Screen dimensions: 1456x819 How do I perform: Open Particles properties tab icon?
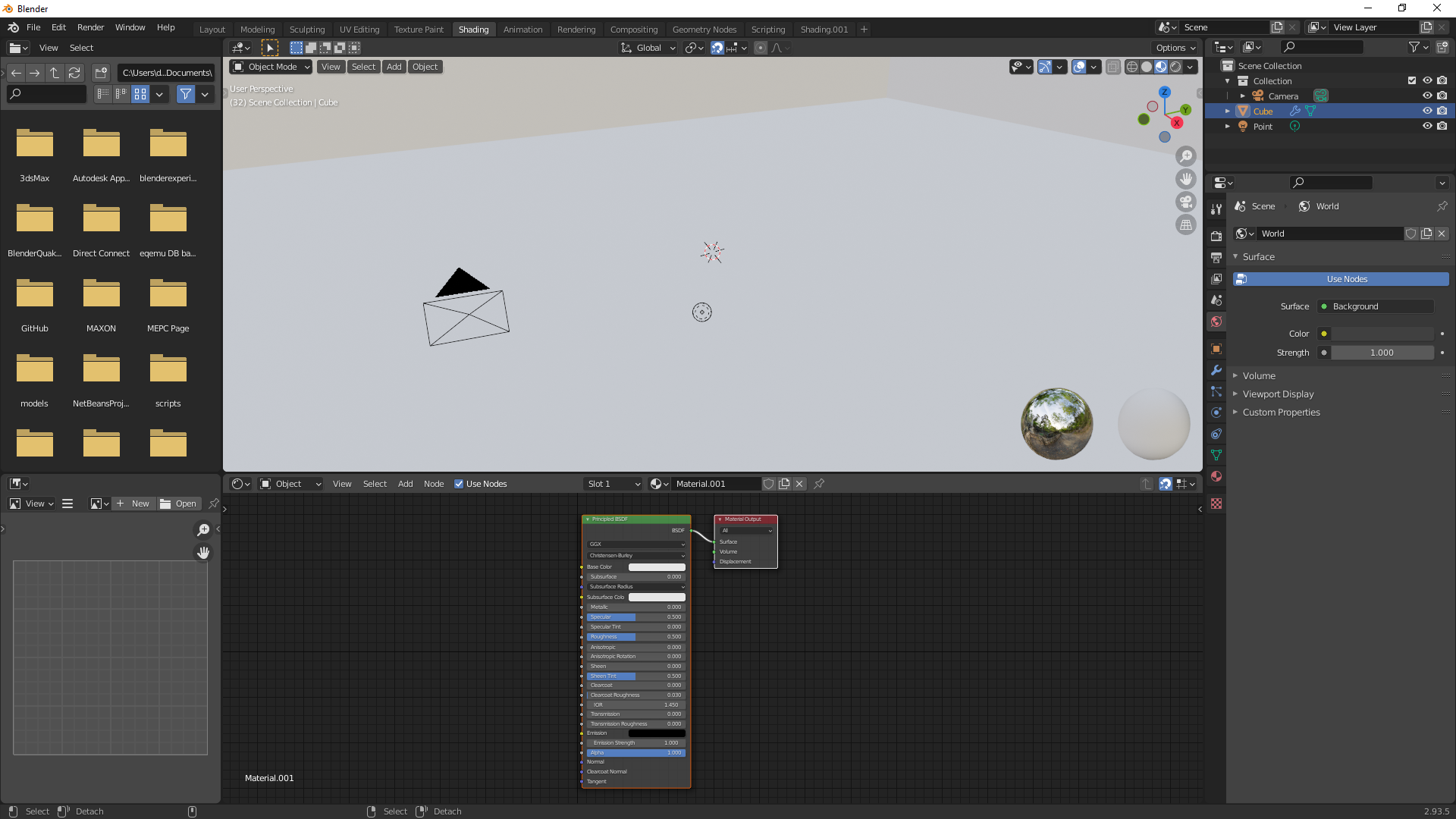tap(1216, 391)
